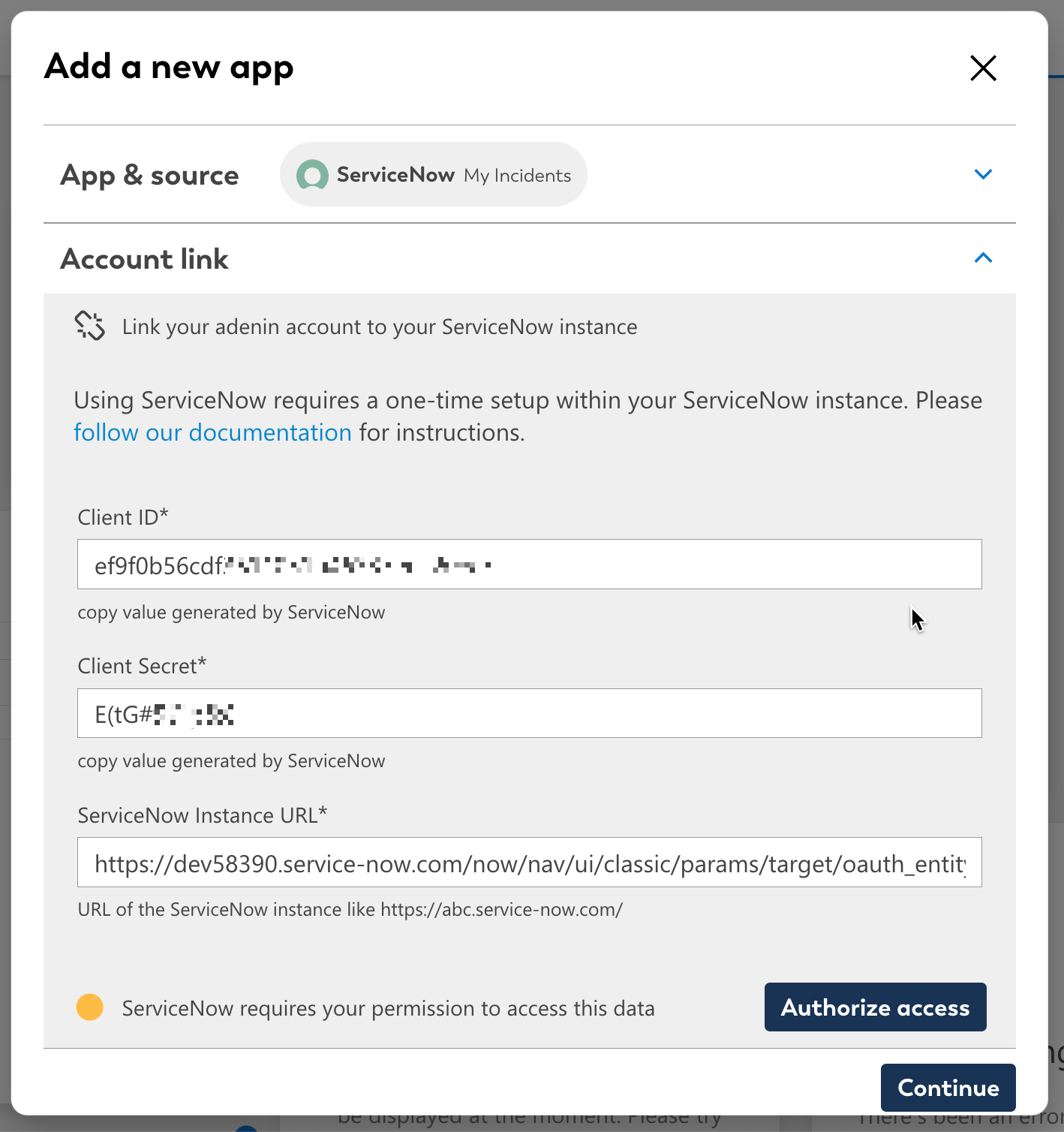Viewport: 1064px width, 1132px height.
Task: Click the Client ID label
Action: (123, 516)
